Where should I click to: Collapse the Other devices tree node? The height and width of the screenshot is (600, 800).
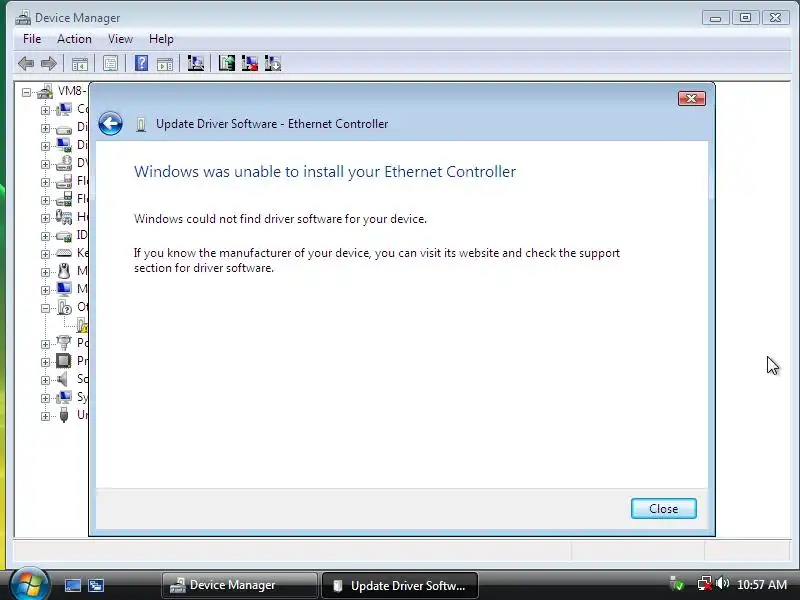pyautogui.click(x=45, y=308)
